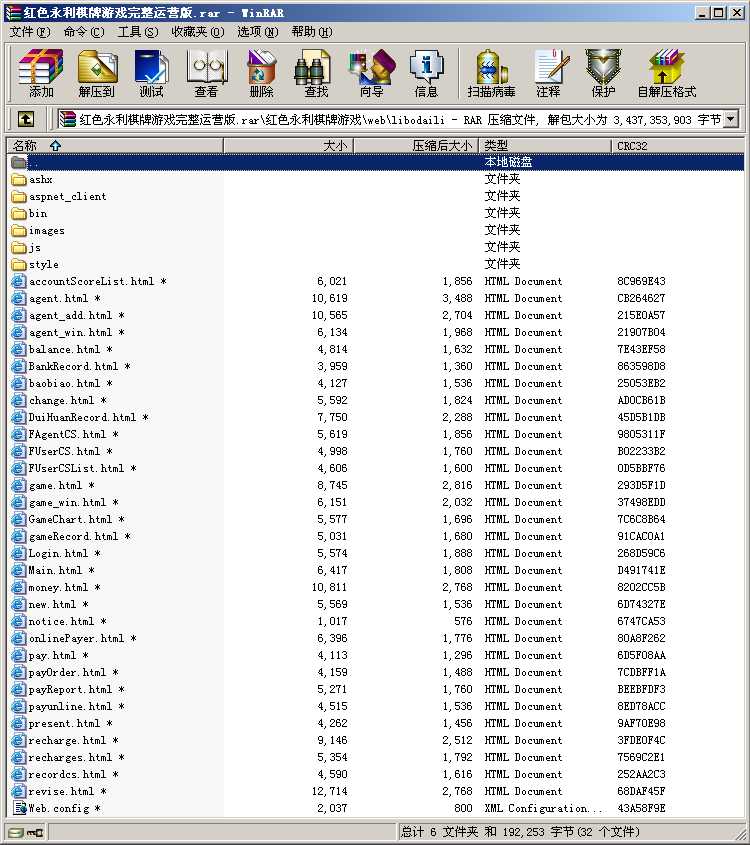Open the 命令(C) menu
The image size is (750, 845).
pyautogui.click(x=84, y=32)
